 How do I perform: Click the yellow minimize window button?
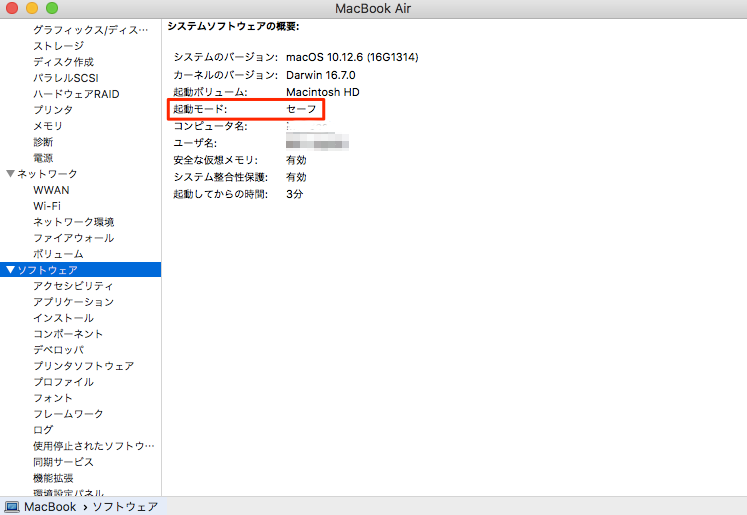(32, 8)
